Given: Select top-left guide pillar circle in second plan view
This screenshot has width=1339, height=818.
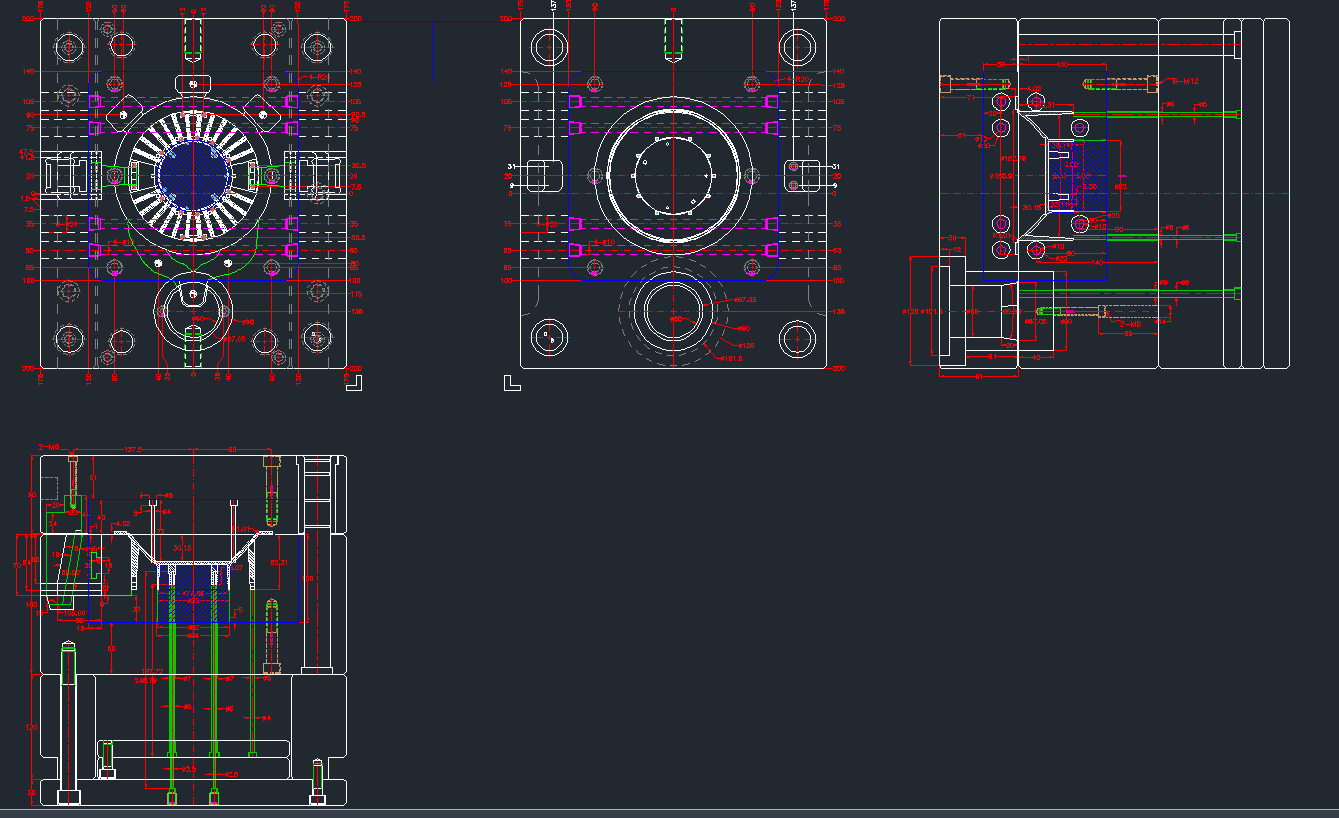Looking at the screenshot, I should [x=550, y=46].
